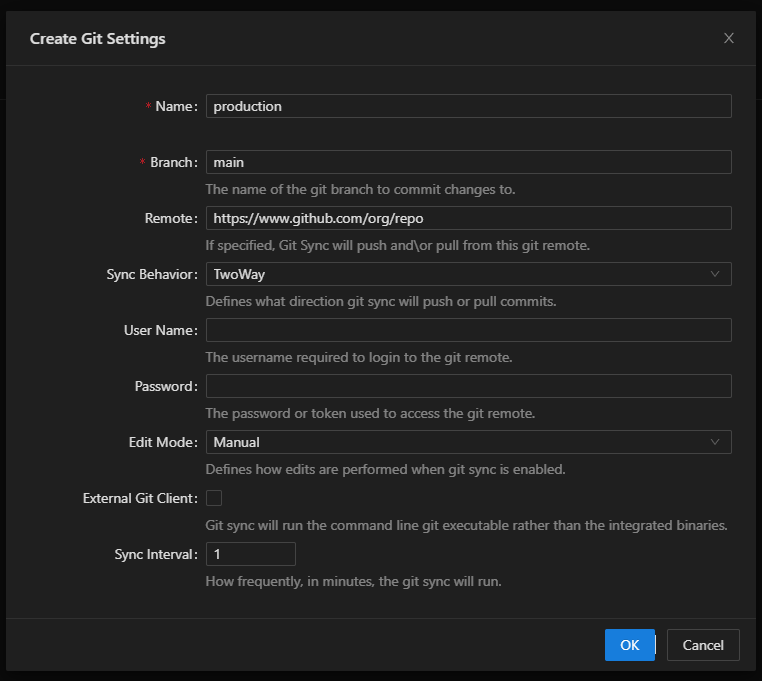The width and height of the screenshot is (762, 681).
Task: Click the Remote field label
Action: click(170, 218)
